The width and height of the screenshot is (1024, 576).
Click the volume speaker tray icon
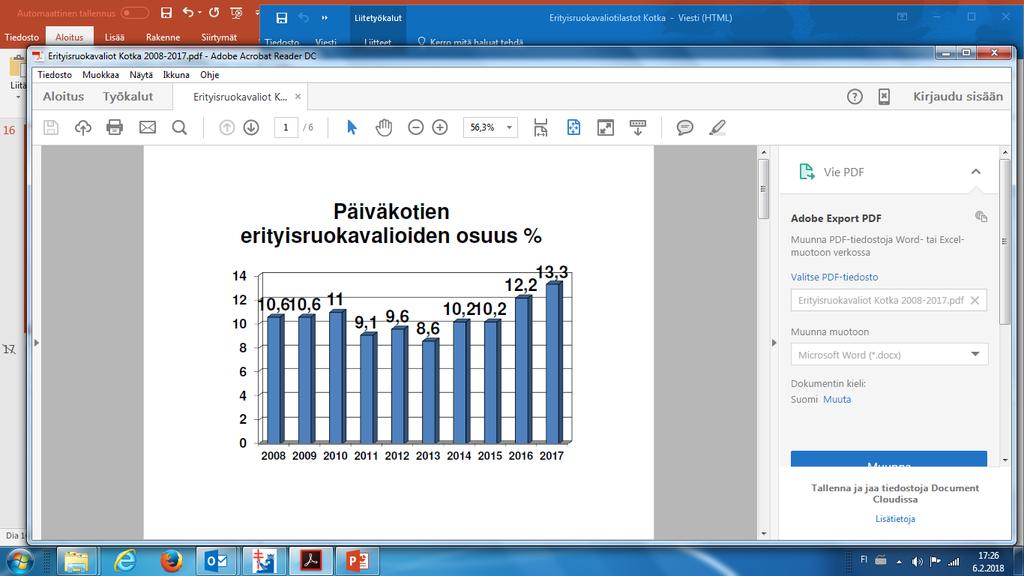(x=917, y=562)
